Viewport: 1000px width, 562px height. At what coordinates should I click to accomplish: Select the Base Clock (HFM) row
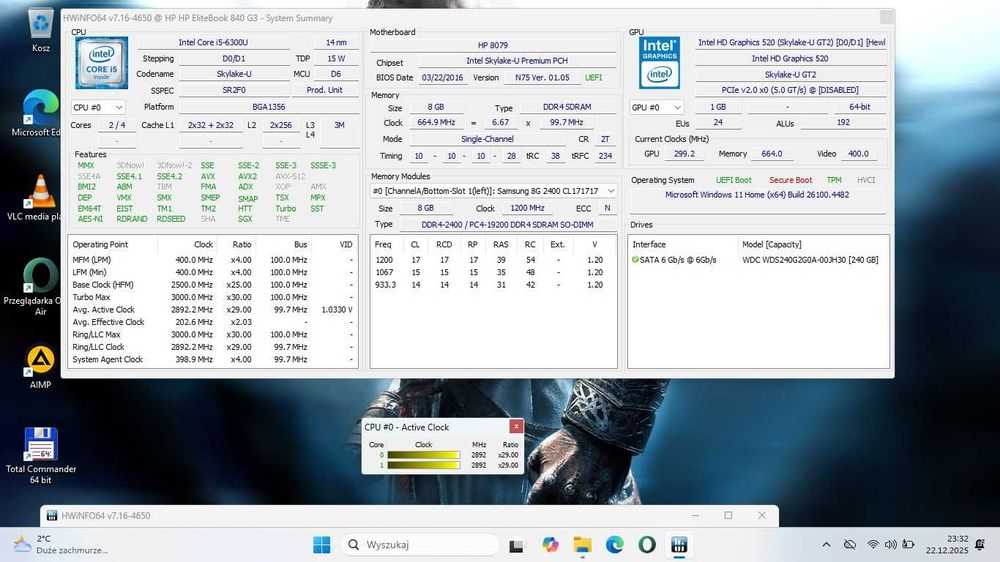[x=212, y=285]
